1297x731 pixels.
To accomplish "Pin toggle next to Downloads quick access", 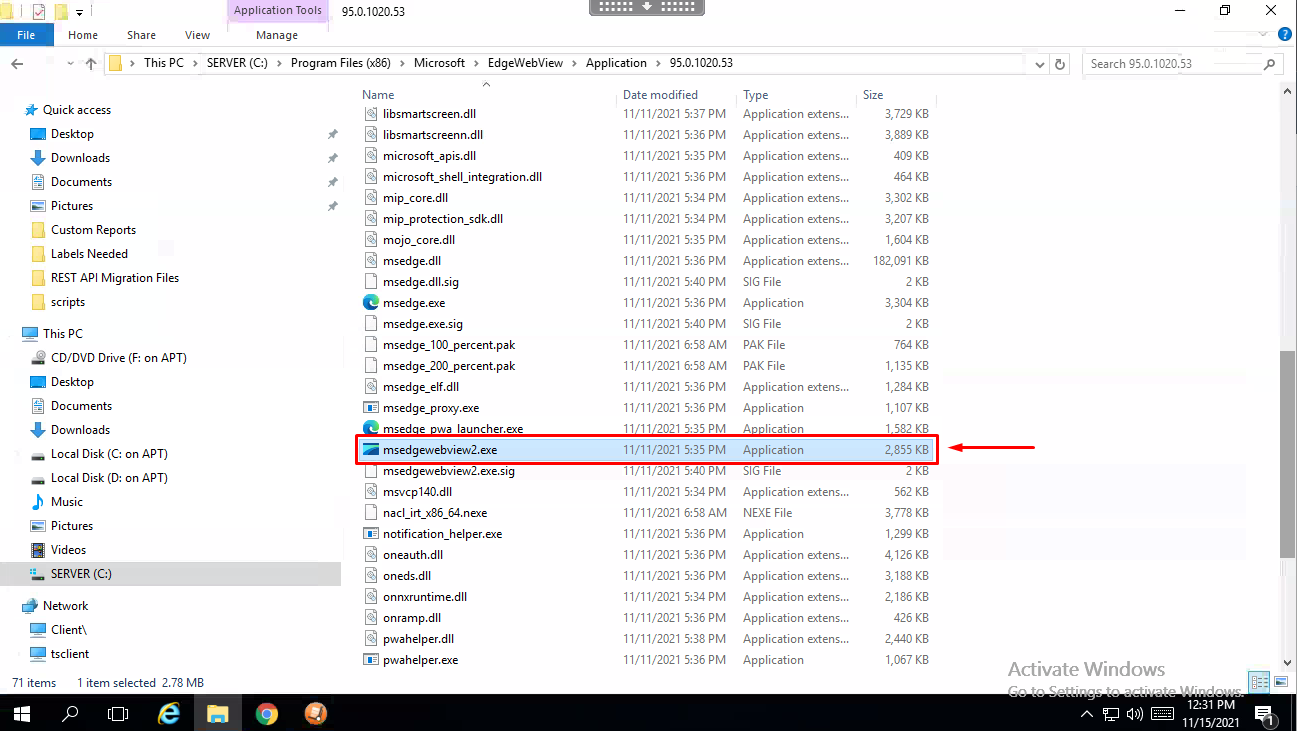I will [332, 158].
